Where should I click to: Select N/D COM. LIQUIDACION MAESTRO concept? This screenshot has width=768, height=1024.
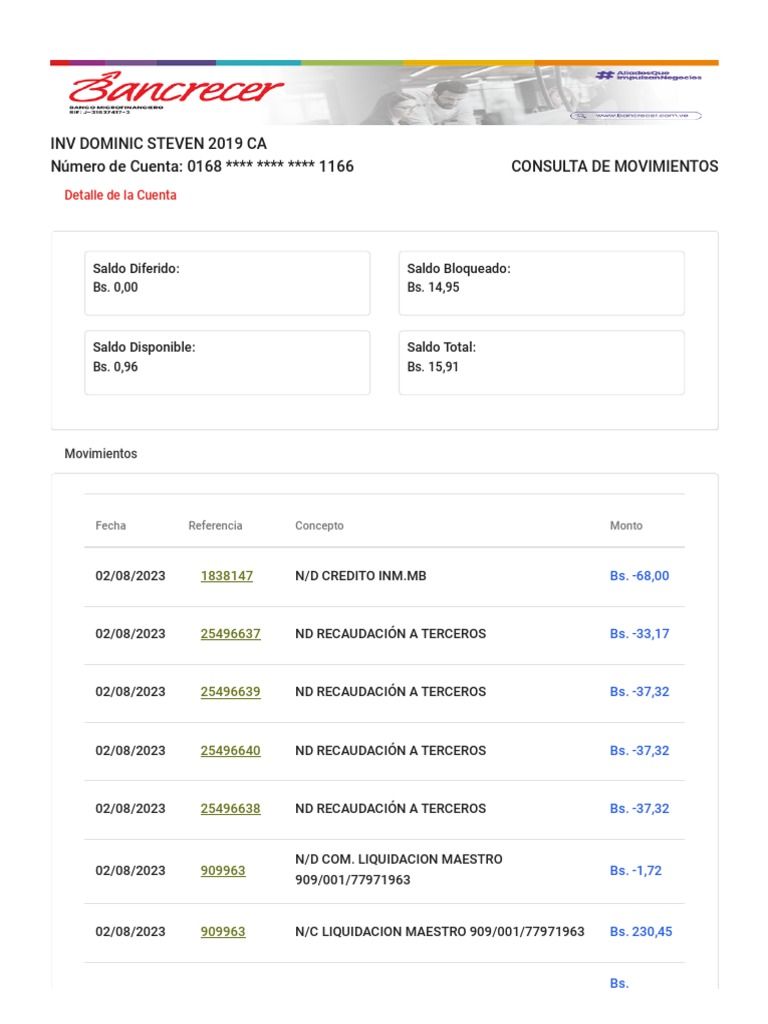pyautogui.click(x=398, y=869)
